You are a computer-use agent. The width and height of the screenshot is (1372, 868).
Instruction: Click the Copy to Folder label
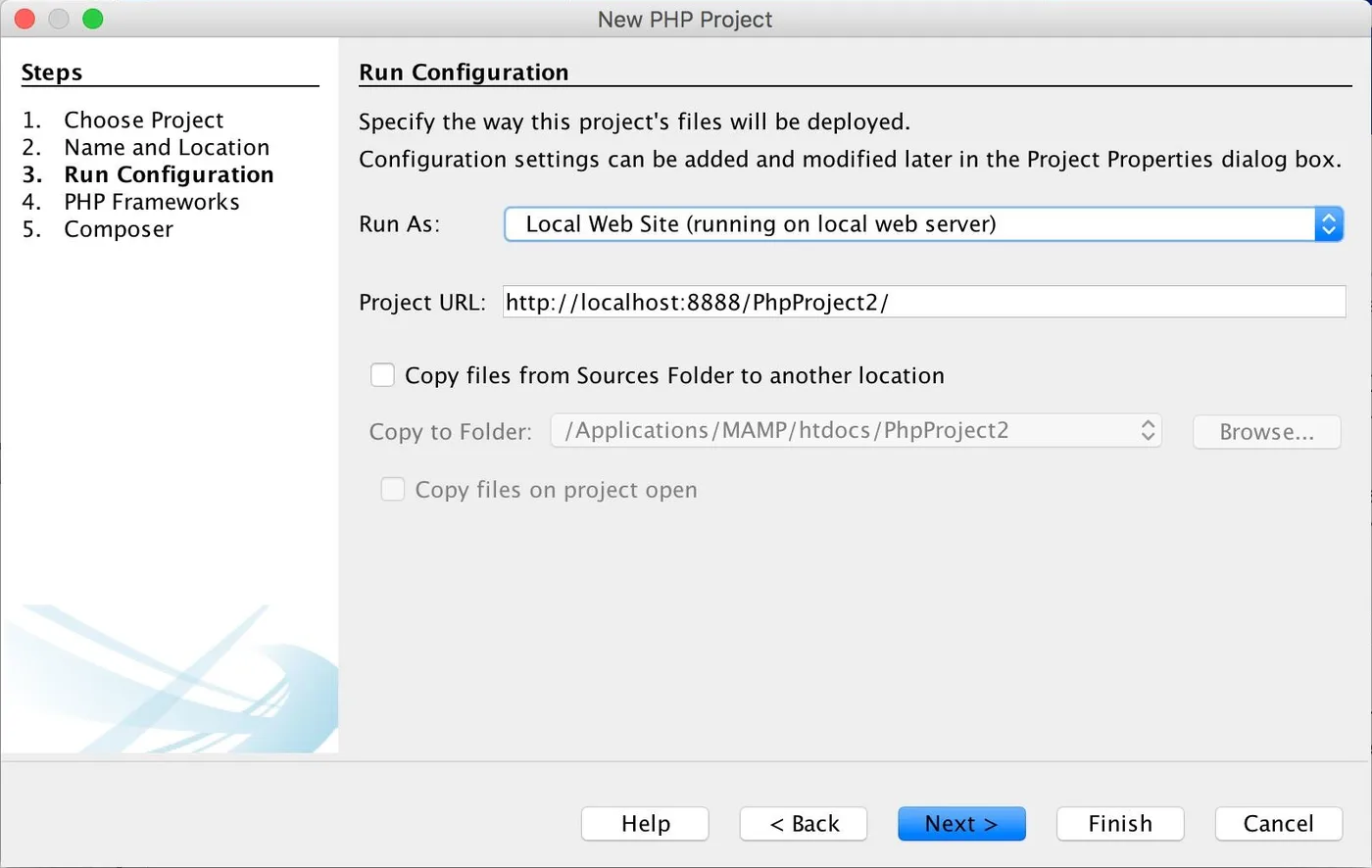point(451,432)
